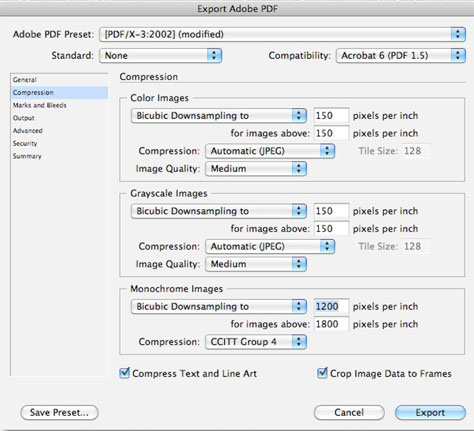Open the Compatibility dropdown showing Acrobat 6

pos(400,55)
